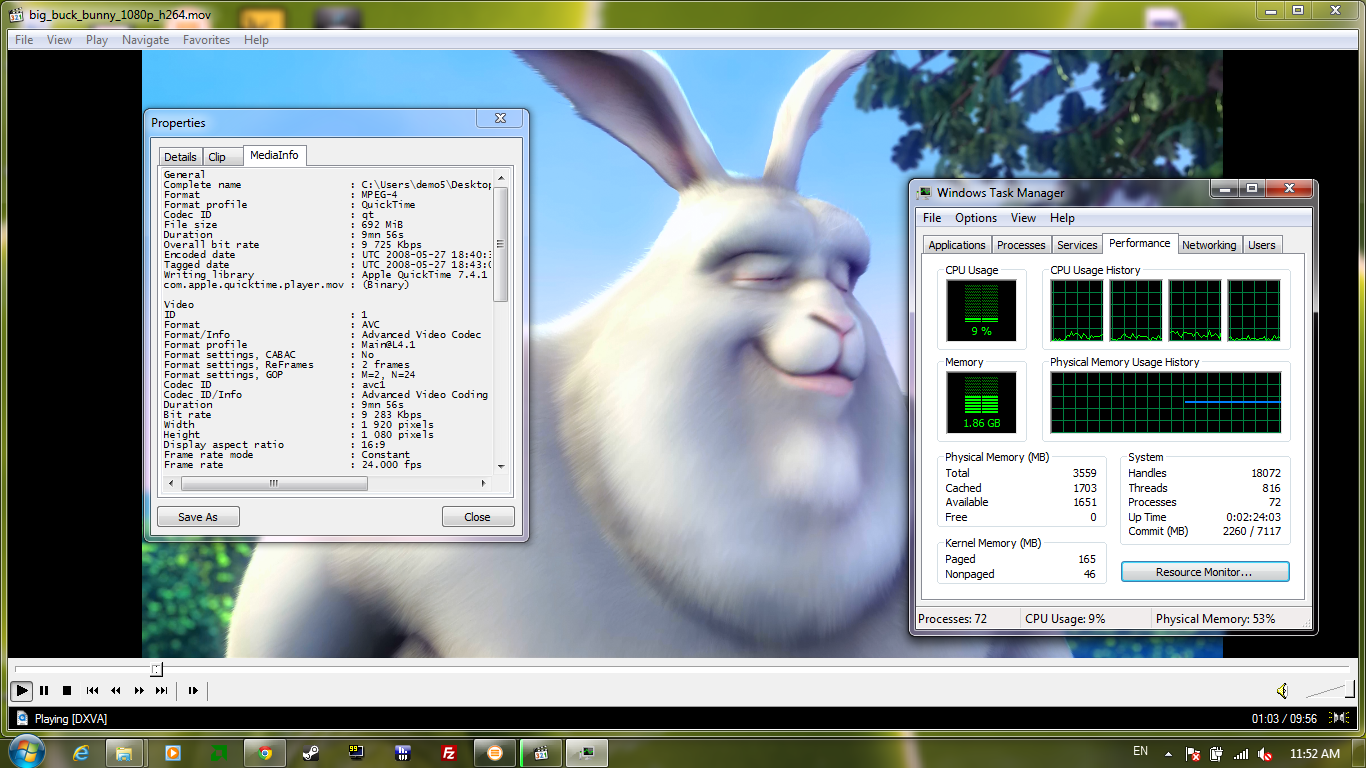Image resolution: width=1366 pixels, height=768 pixels.
Task: Click the stereo audio indicator in status bar
Action: pos(1340,718)
